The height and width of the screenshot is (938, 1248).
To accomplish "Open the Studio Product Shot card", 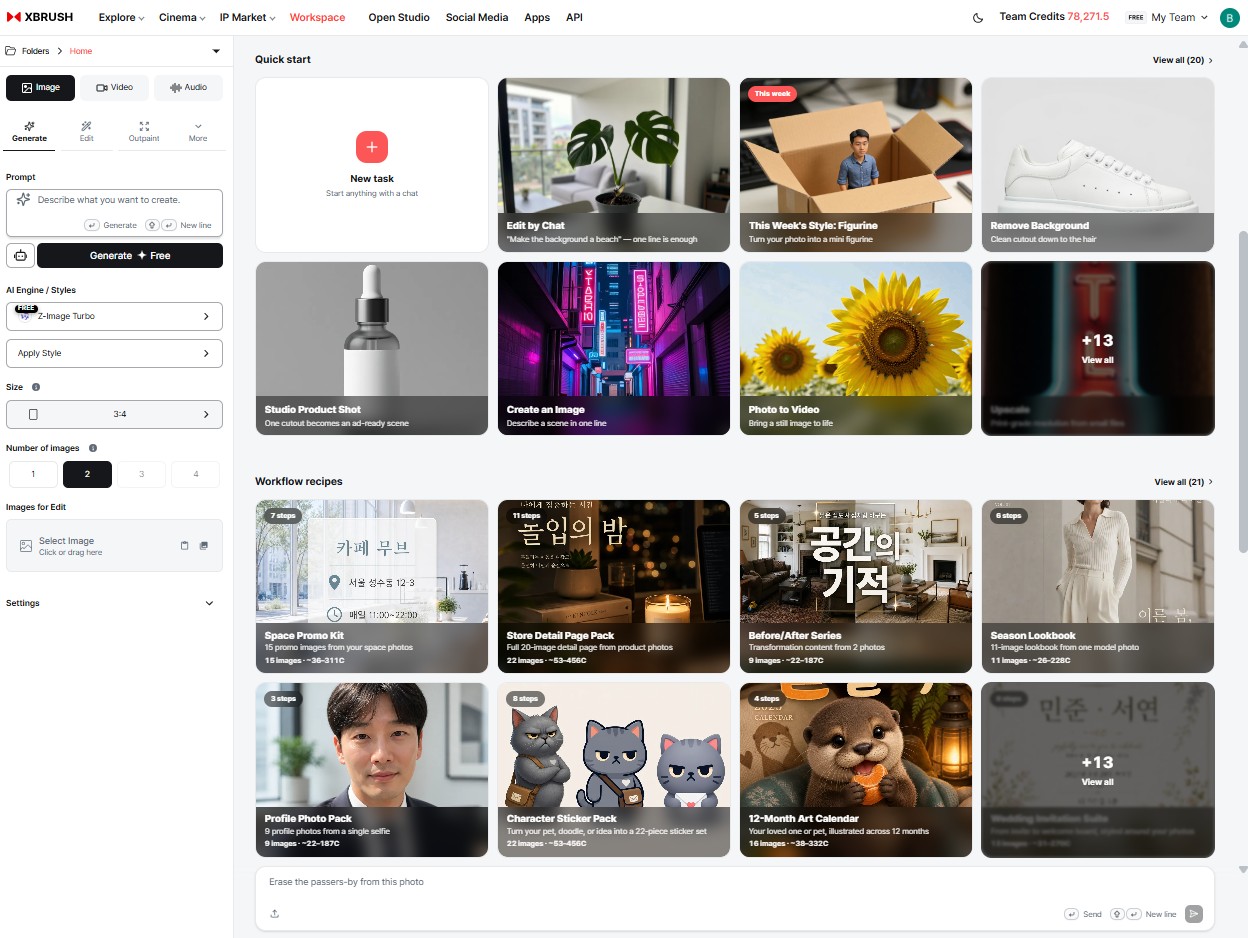I will click(x=372, y=348).
